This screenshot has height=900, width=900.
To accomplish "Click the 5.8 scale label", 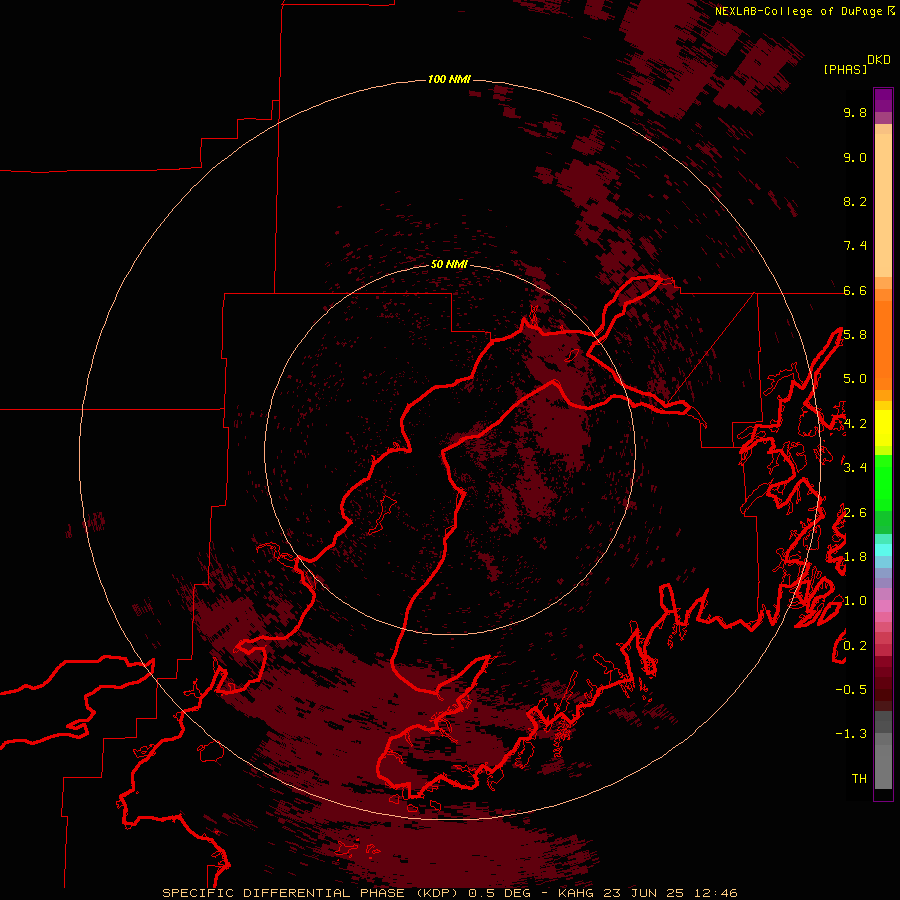I will click(855, 335).
